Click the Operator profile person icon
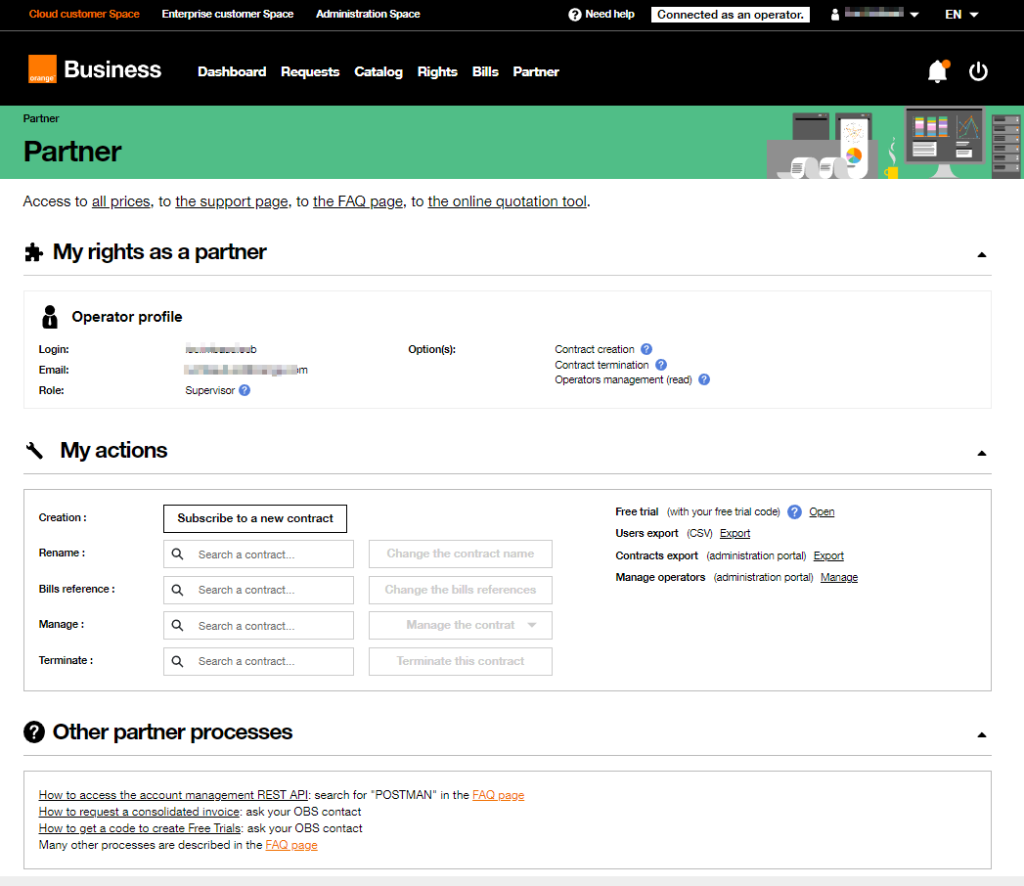Screen dimensions: 1024x886 click(x=50, y=317)
